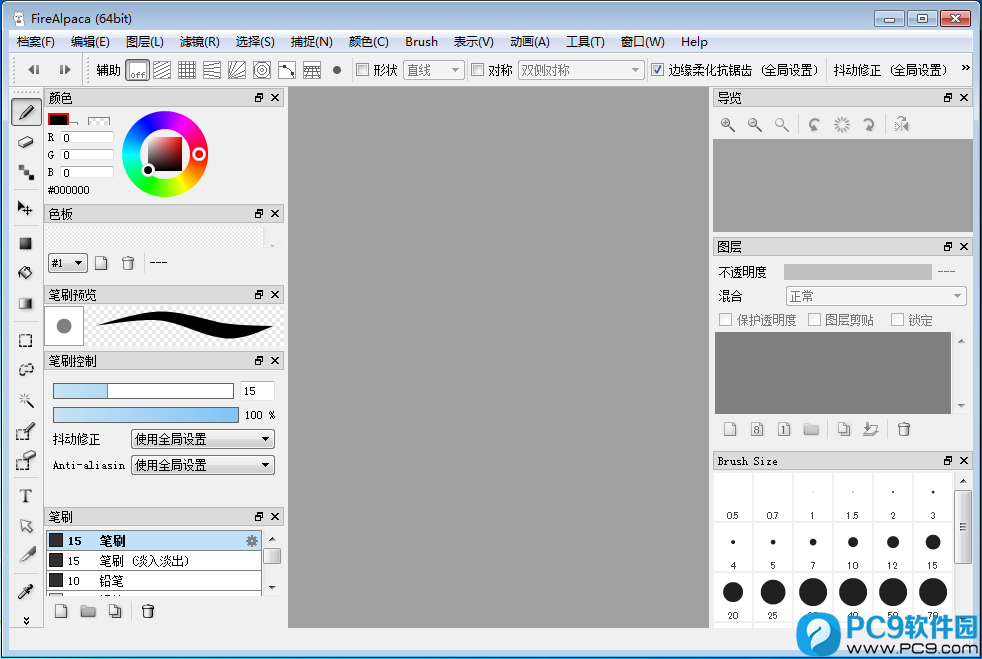Float the 颜色 panel with undock button
The height and width of the screenshot is (659, 982).
pyautogui.click(x=259, y=98)
